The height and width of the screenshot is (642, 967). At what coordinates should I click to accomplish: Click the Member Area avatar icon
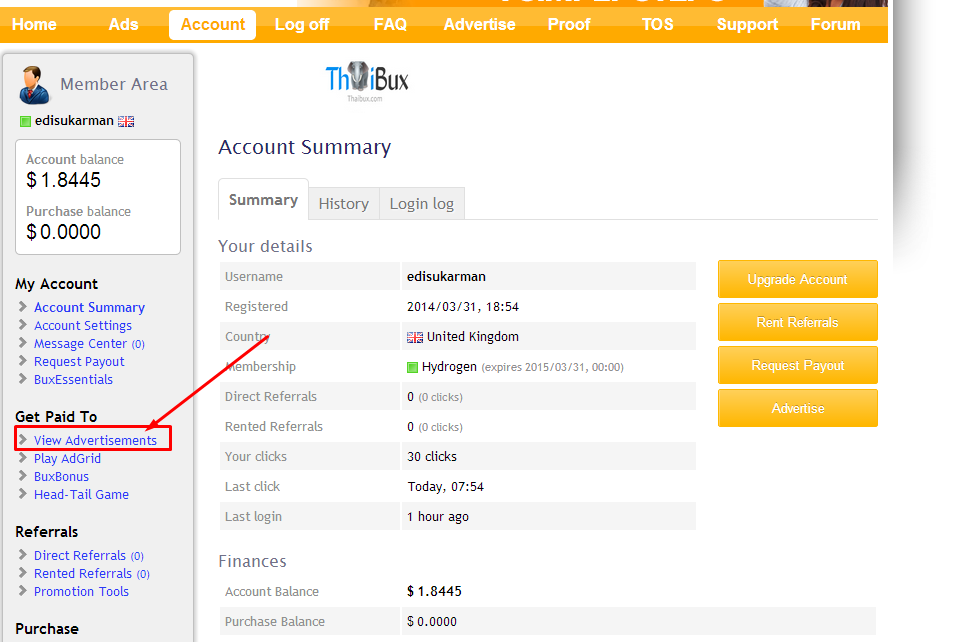click(x=33, y=85)
